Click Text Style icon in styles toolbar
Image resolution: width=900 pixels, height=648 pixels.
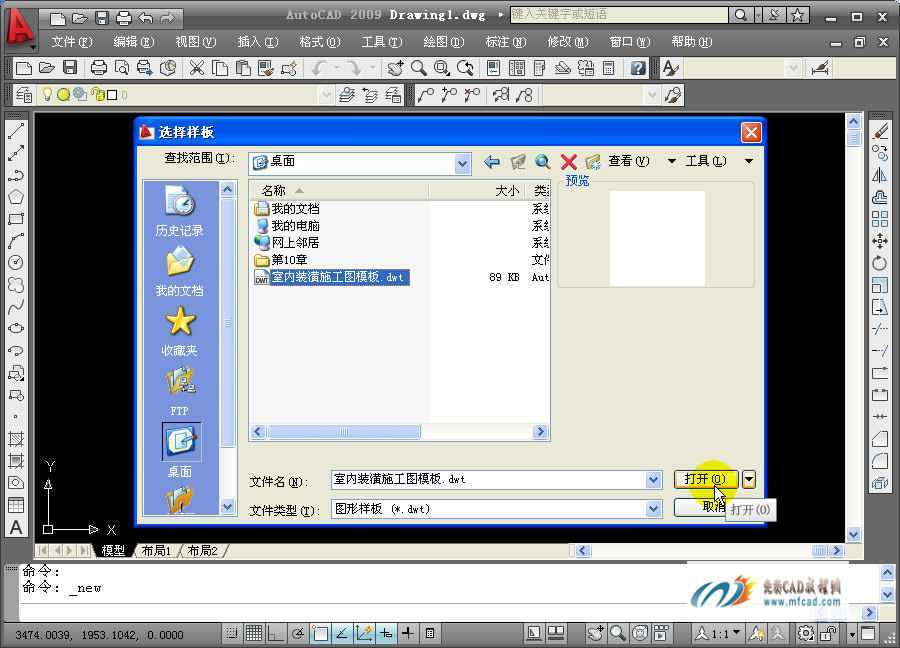click(670, 68)
